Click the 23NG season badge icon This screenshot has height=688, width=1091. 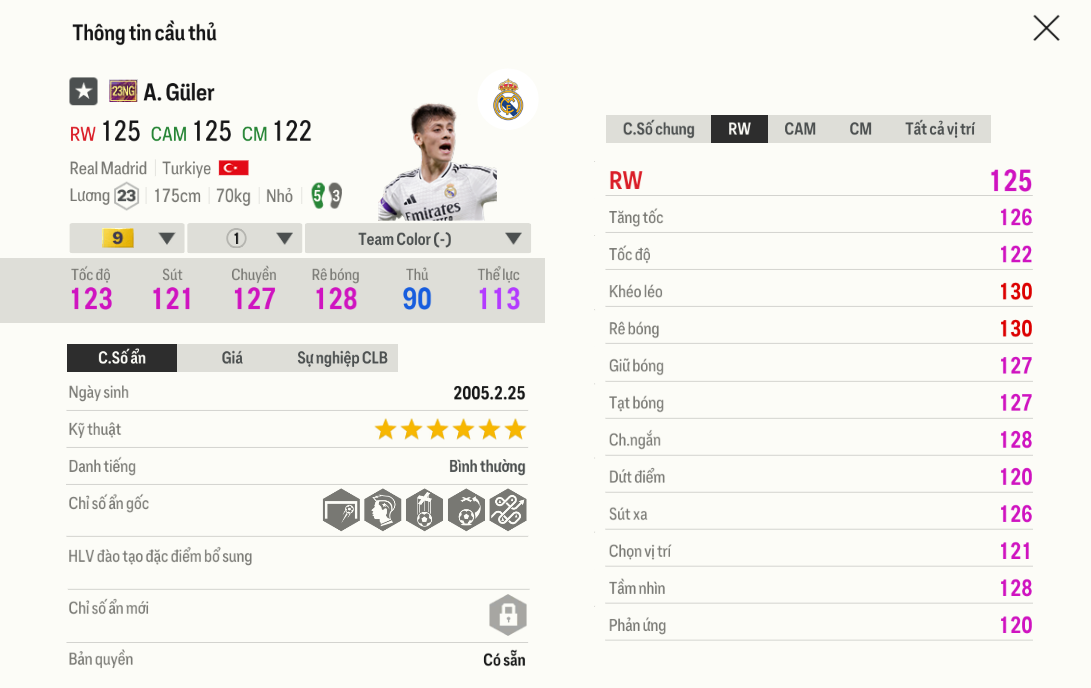pyautogui.click(x=123, y=92)
